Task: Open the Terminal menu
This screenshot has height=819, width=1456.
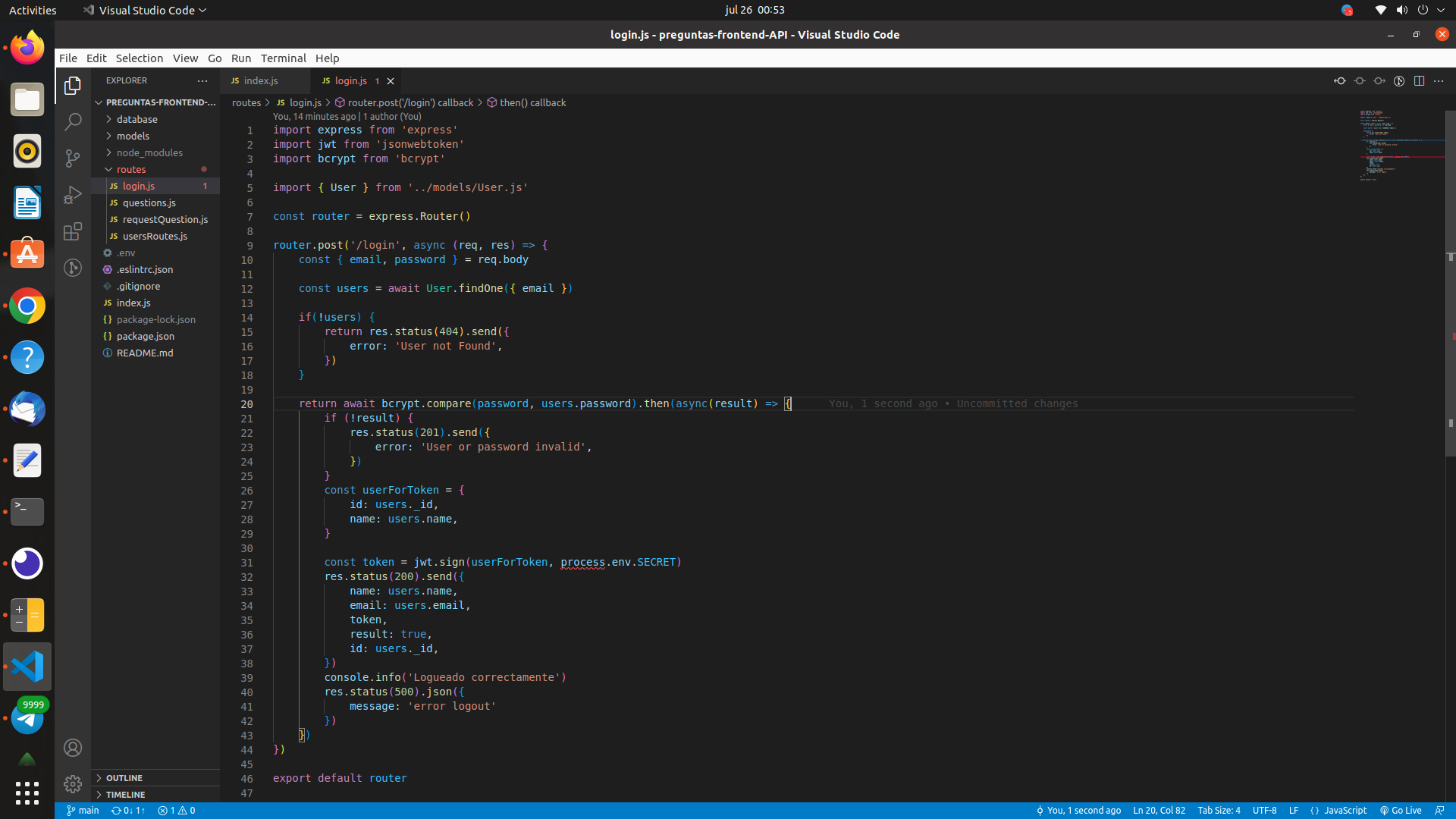Action: tap(283, 58)
